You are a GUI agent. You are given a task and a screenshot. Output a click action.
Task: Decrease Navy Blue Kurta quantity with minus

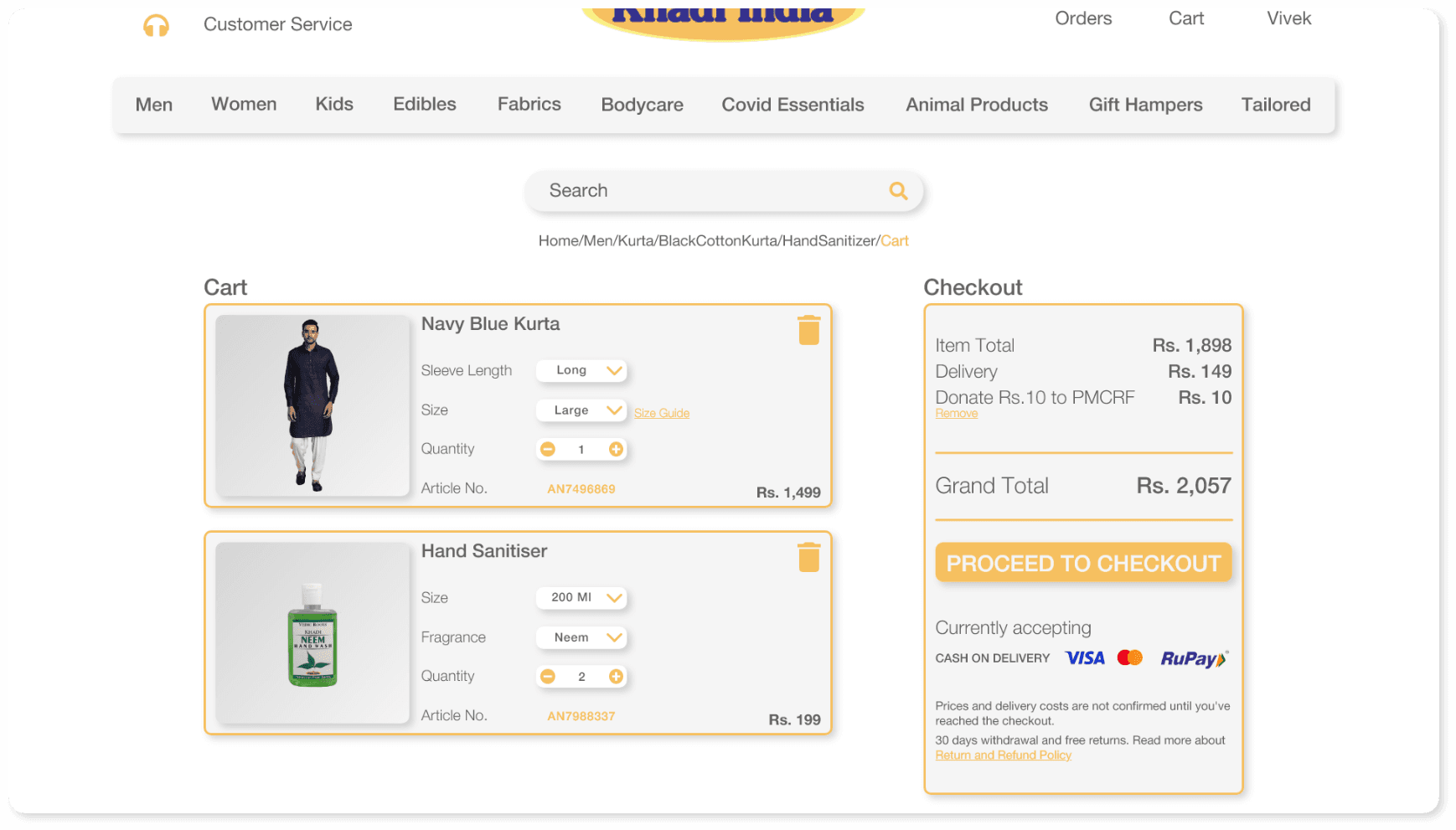548,450
